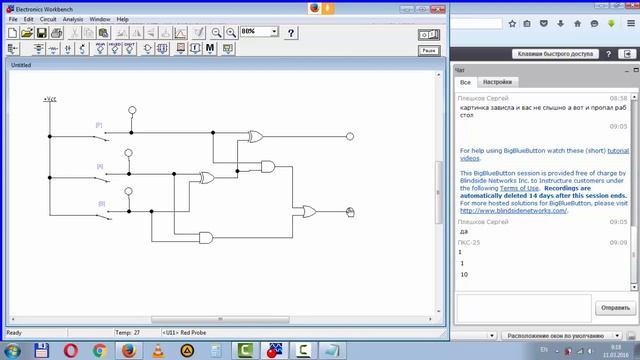This screenshot has width=640, height=360.
Task: Click the chat message input field
Action: click(524, 308)
